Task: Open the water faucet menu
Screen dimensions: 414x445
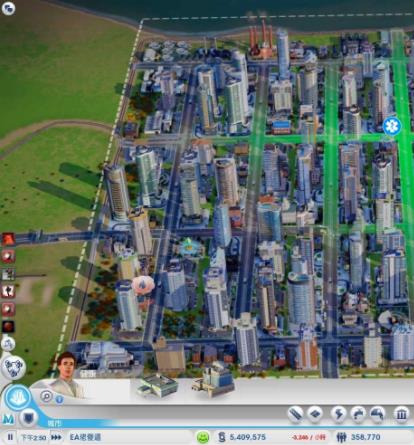Action: (x=358, y=414)
